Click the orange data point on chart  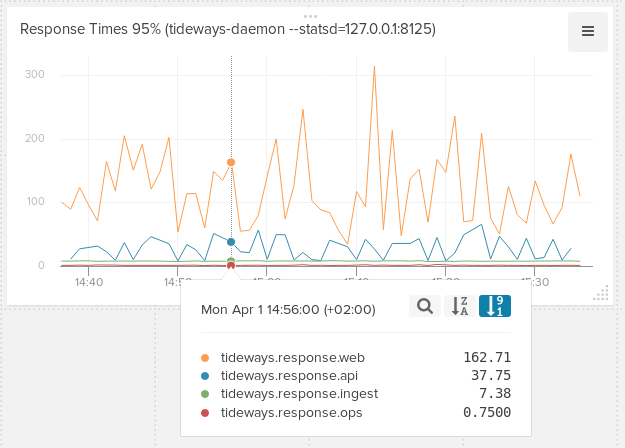click(x=231, y=162)
